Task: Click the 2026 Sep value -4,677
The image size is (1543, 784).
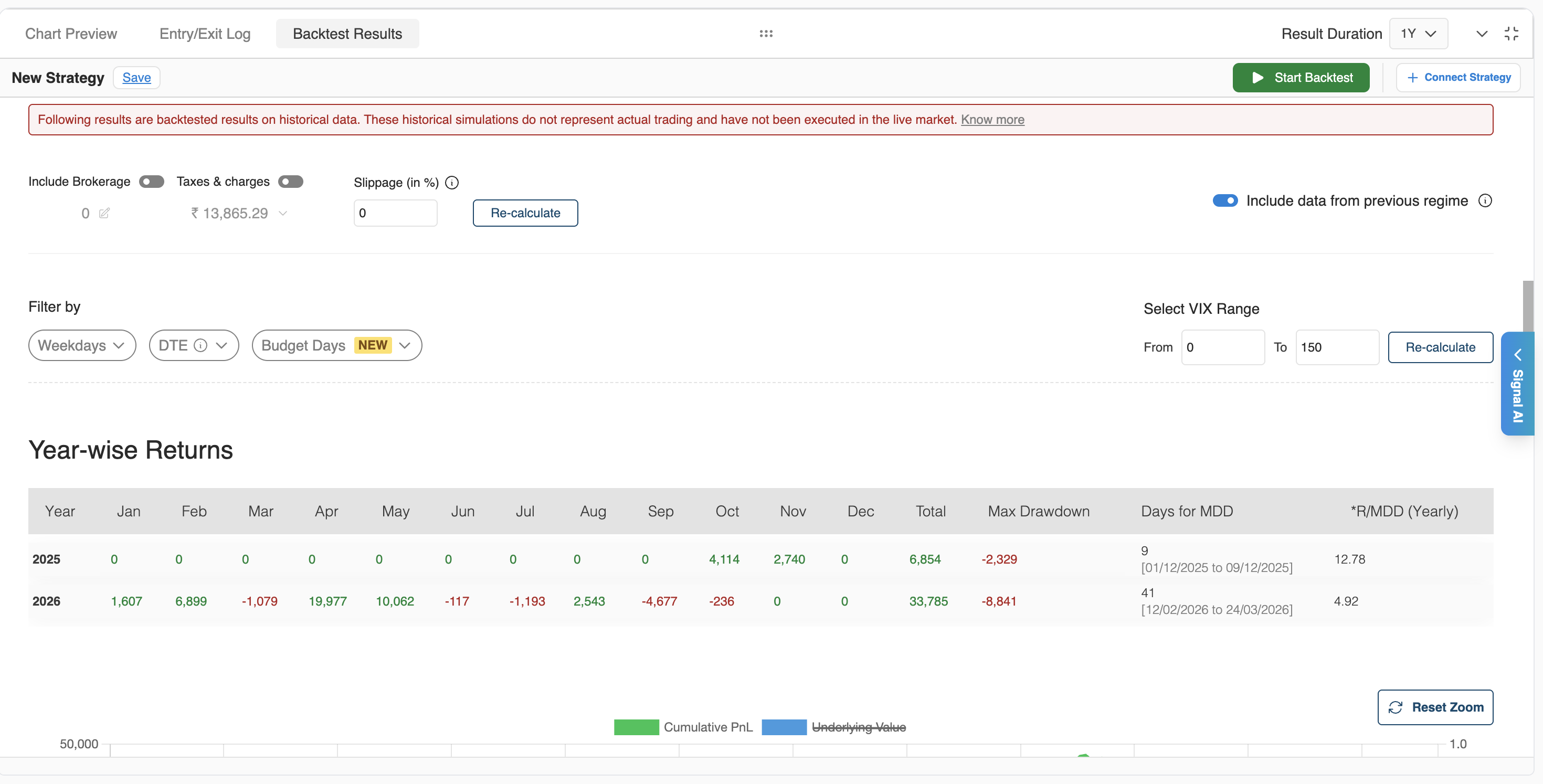Action: (659, 601)
